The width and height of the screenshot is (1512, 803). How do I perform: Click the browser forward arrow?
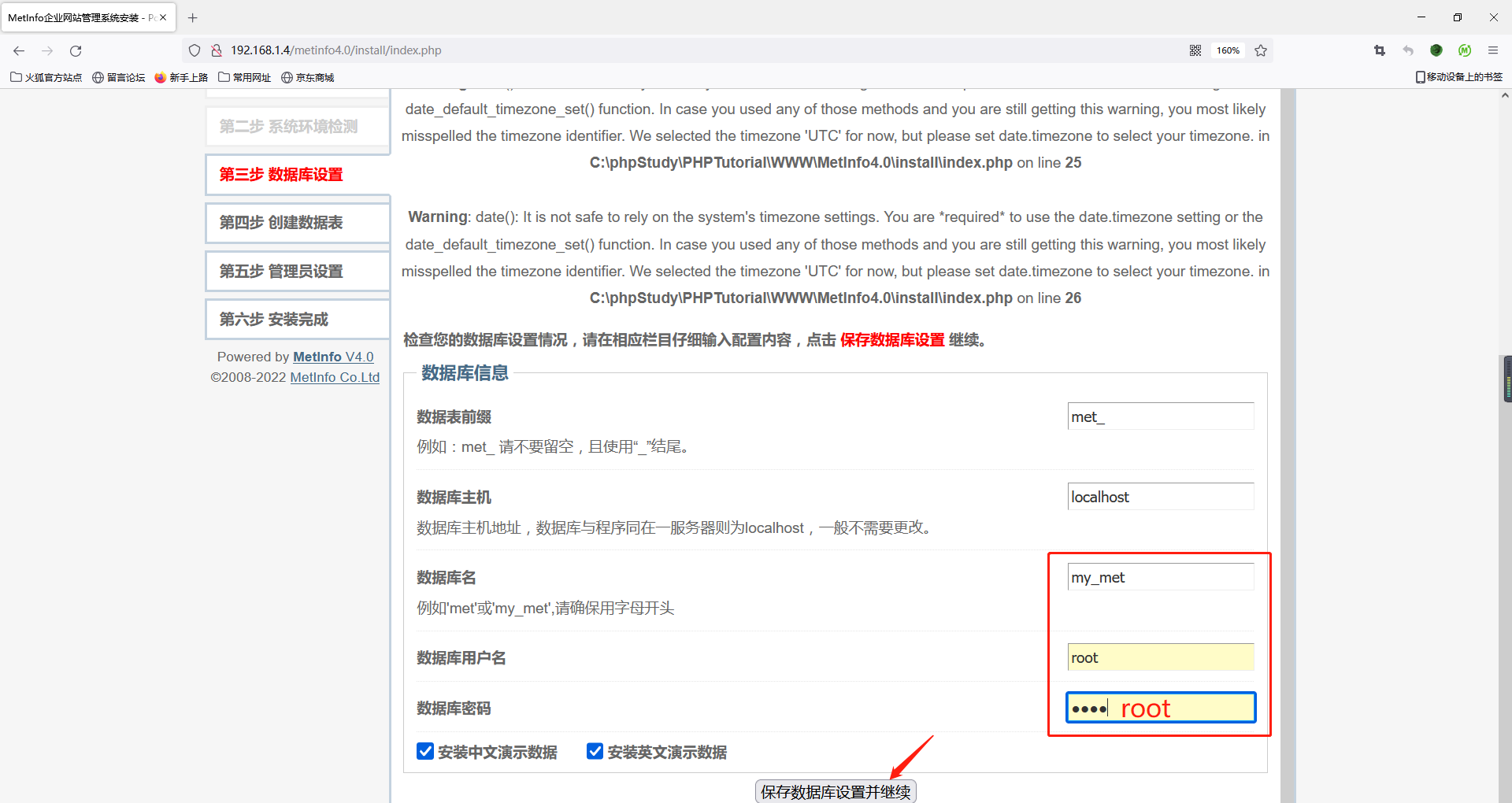tap(47, 50)
